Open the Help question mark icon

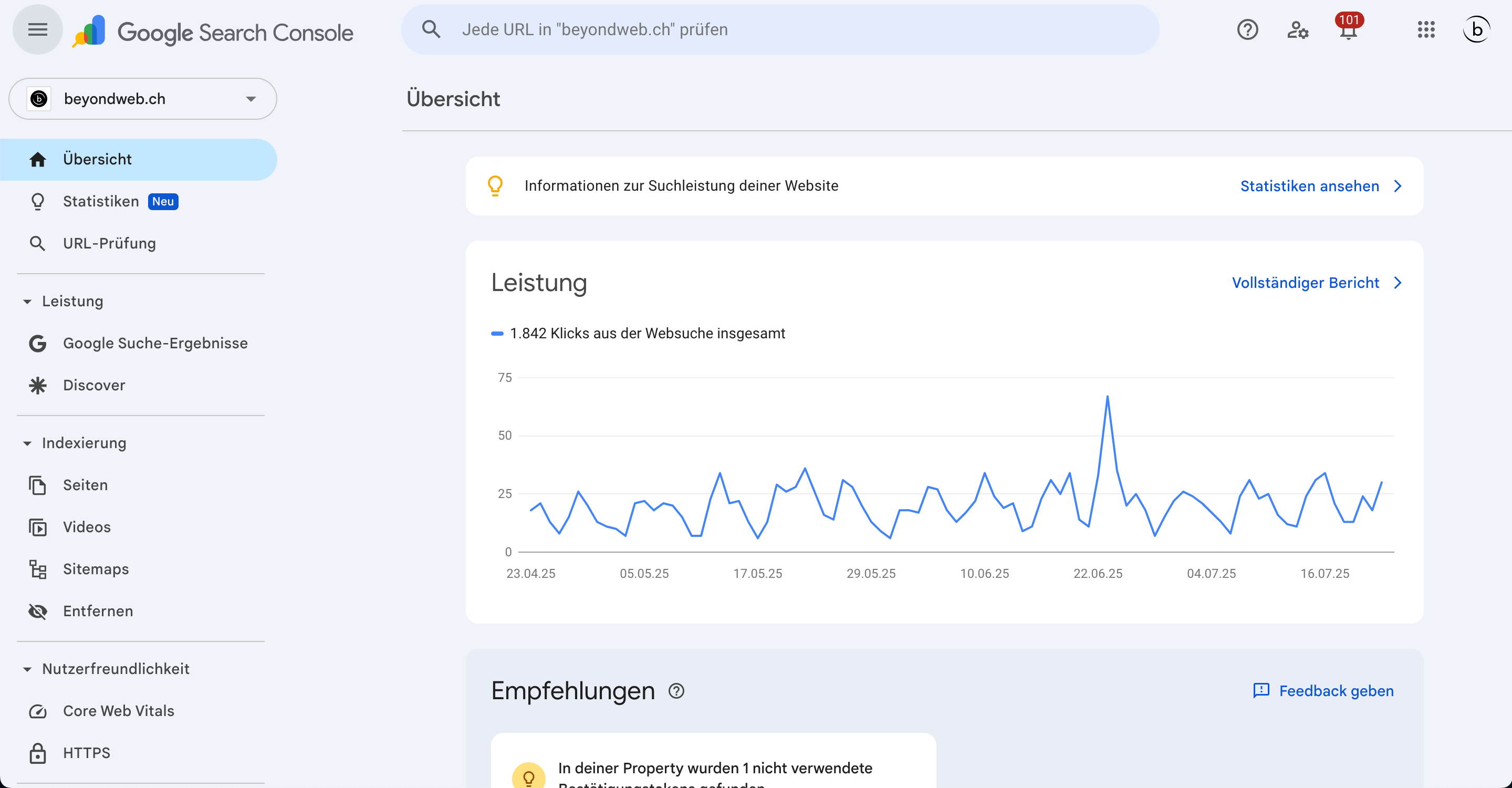1247,29
